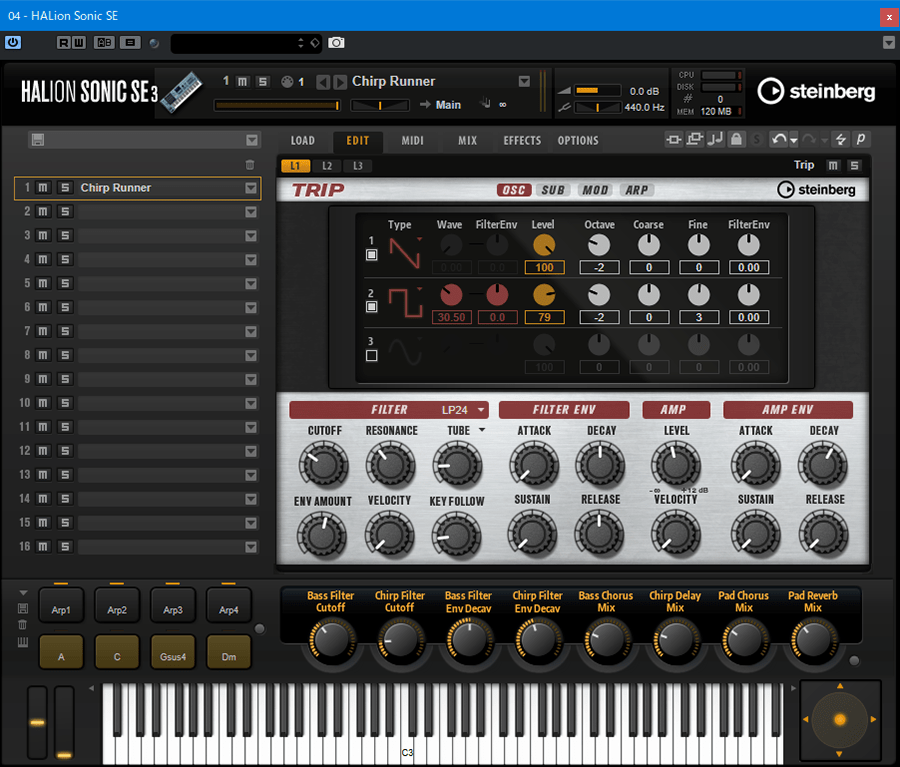
Task: Open the LP24 filter type dropdown
Action: coord(481,410)
